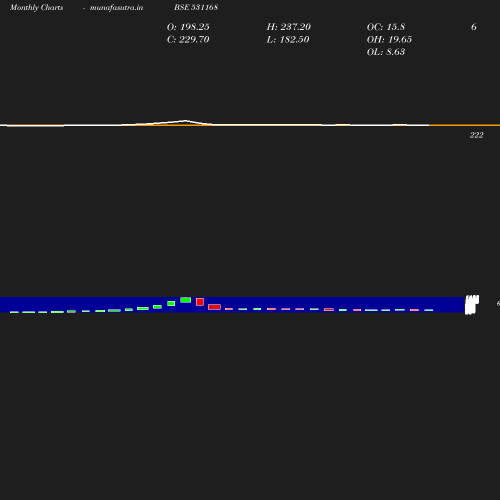Click the 'munafasutra.in' site label

pyautogui.click(x=116, y=7)
